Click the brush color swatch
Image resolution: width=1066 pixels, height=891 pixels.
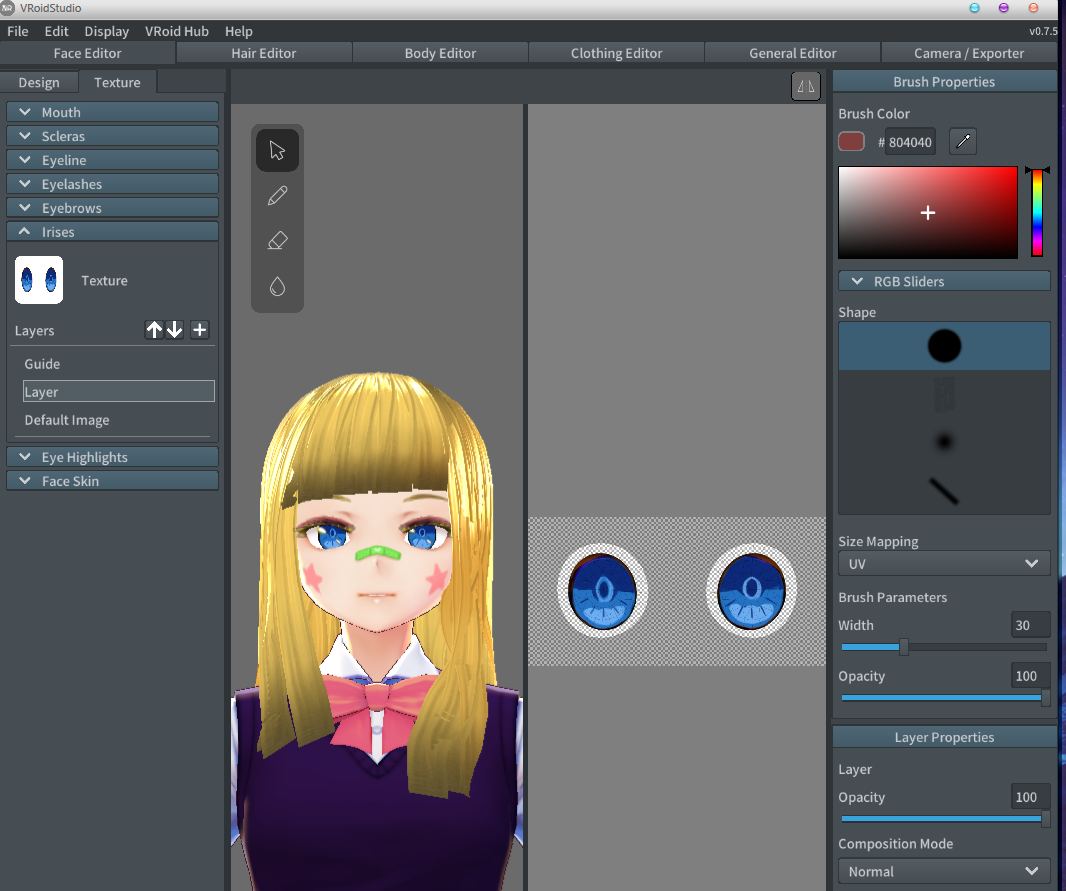[851, 141]
